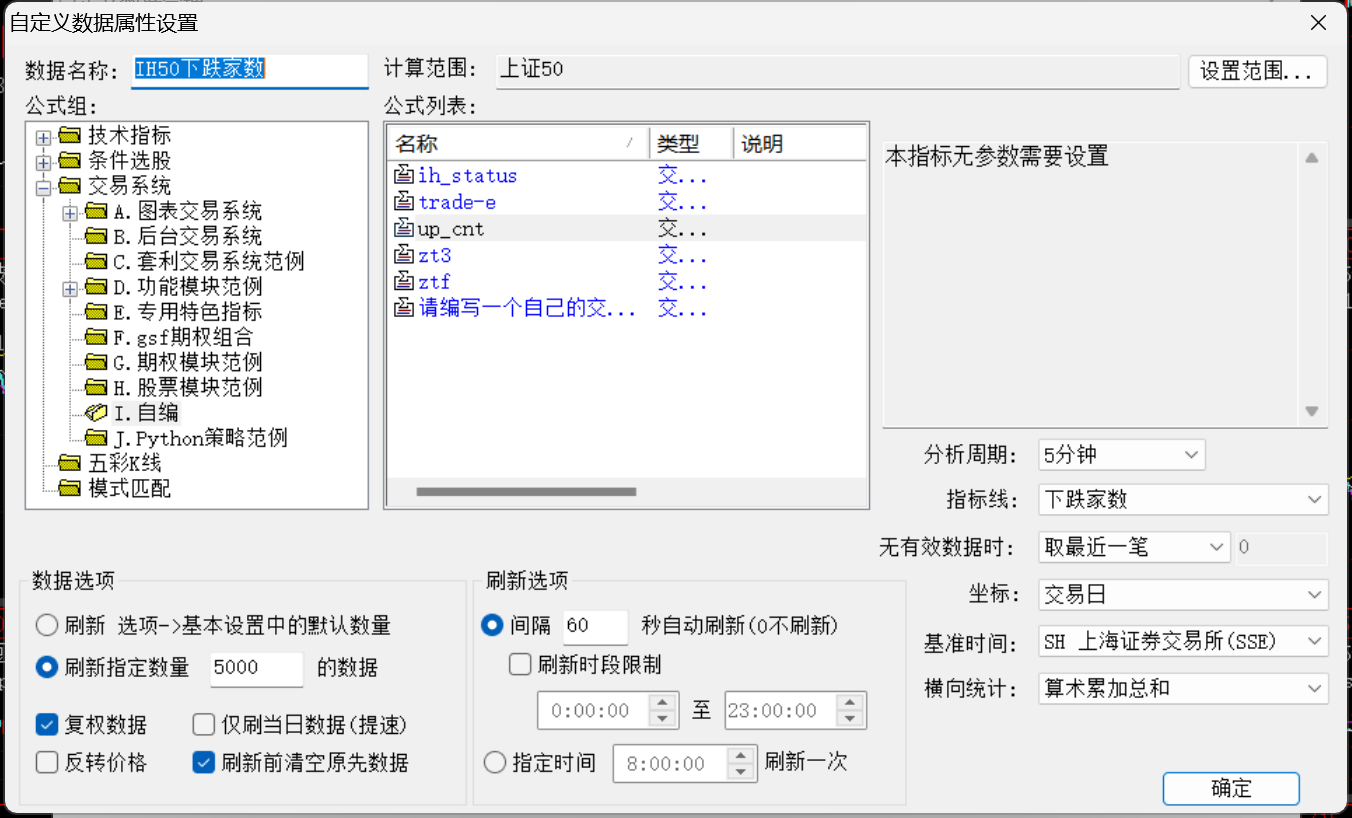Enable 仅刷当日数据(提速) checkbox

(x=204, y=724)
